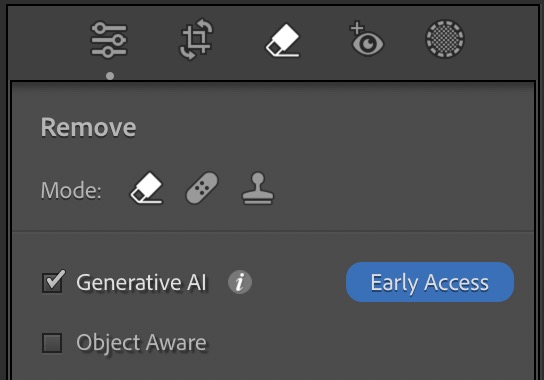Click the checkmark inside Generative AI box
Screen dimensions: 544x380
(56, 279)
